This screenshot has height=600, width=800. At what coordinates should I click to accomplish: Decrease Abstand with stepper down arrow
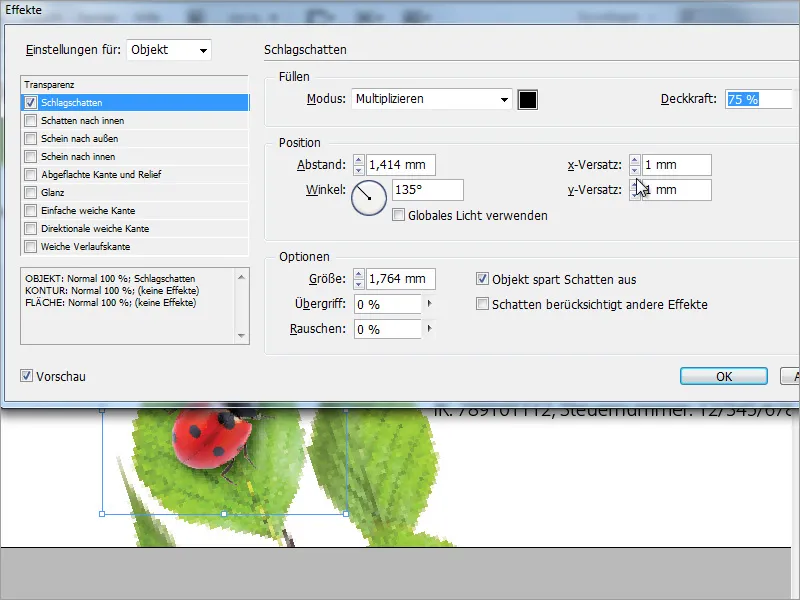tap(359, 170)
